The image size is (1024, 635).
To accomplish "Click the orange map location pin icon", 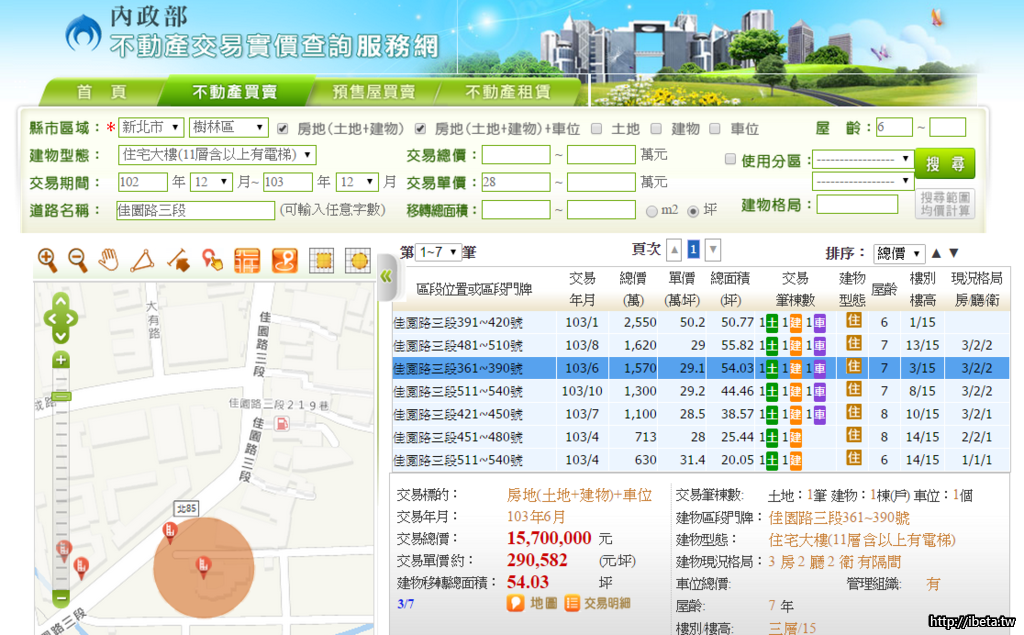I will click(285, 260).
